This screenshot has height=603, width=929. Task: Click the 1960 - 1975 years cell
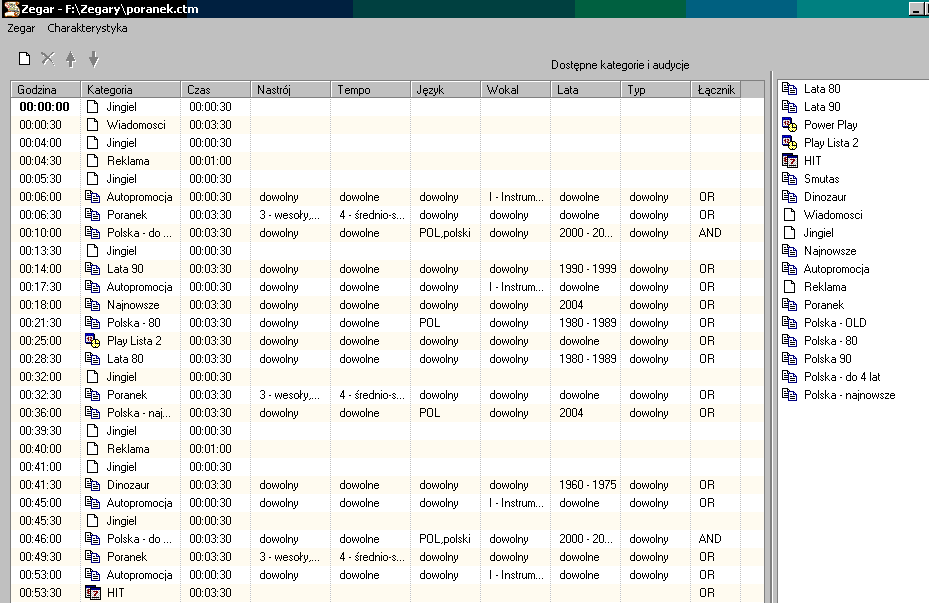click(x=588, y=485)
